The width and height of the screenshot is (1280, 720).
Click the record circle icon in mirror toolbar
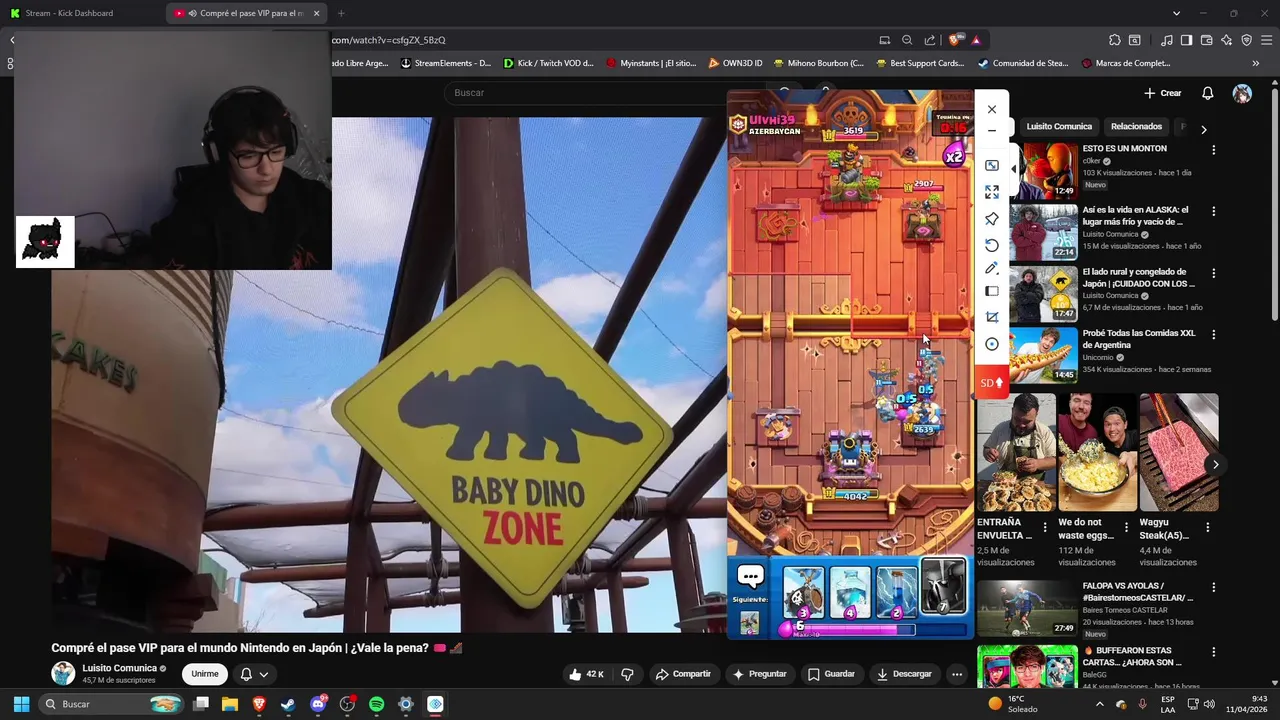tap(992, 344)
